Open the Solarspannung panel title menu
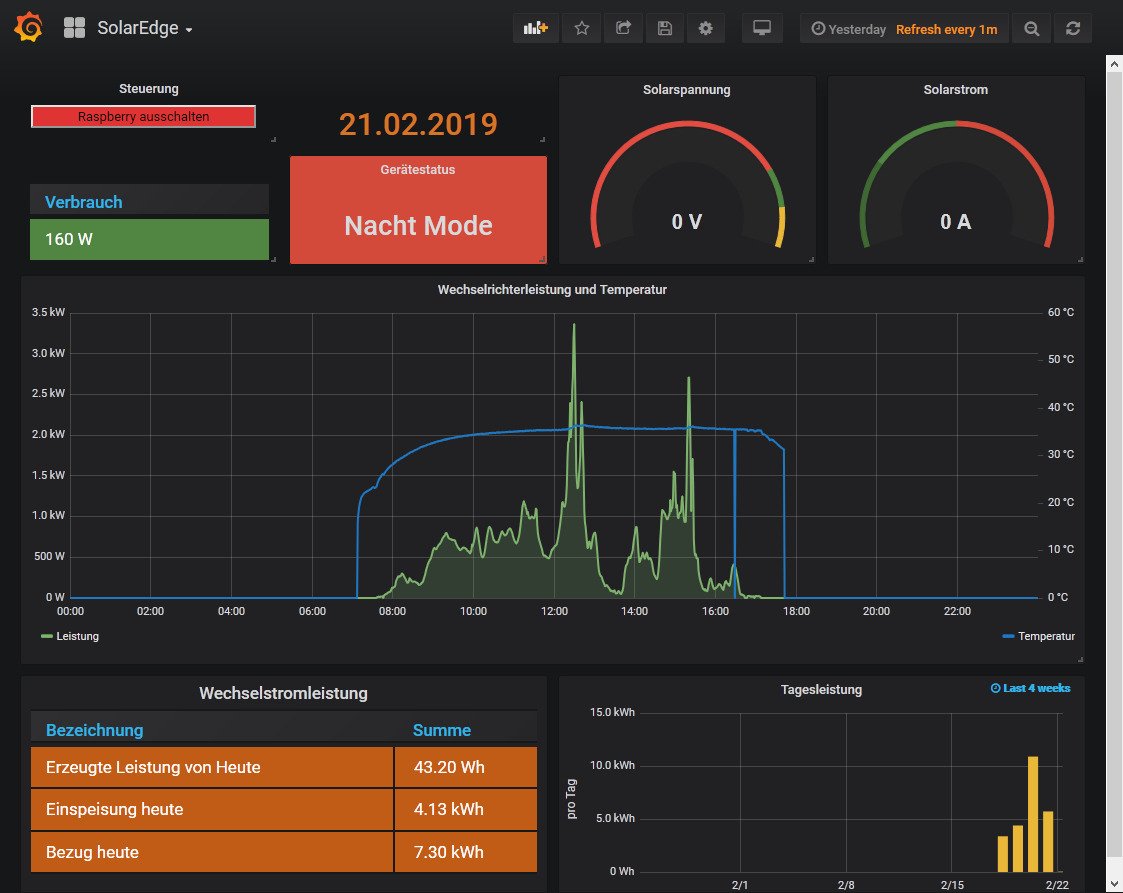 point(686,90)
